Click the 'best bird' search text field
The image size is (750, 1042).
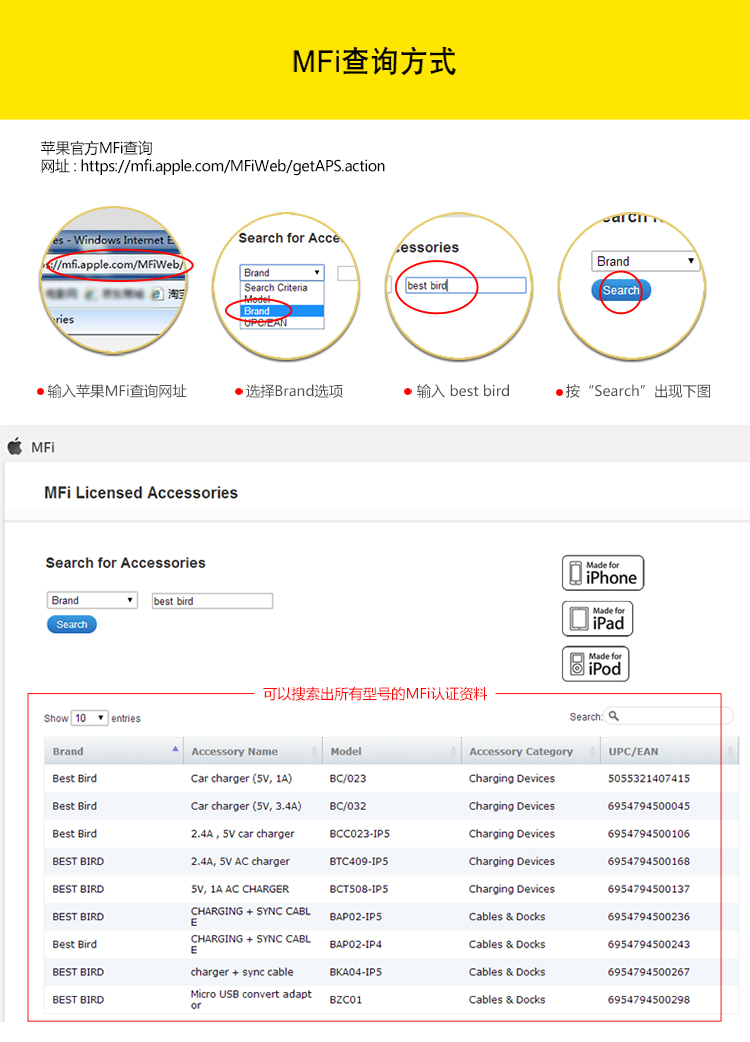pos(212,601)
